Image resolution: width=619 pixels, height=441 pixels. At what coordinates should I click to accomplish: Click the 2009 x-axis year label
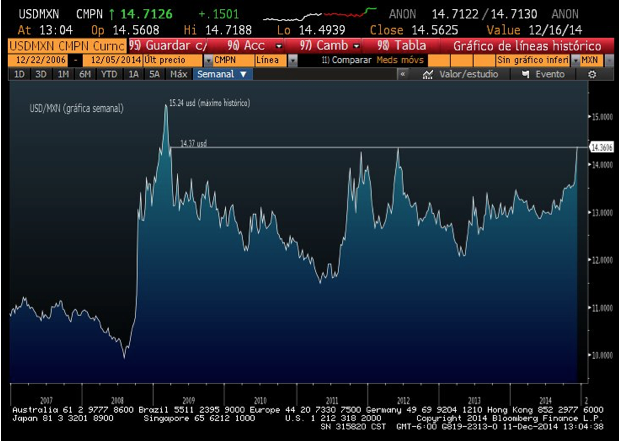click(188, 400)
